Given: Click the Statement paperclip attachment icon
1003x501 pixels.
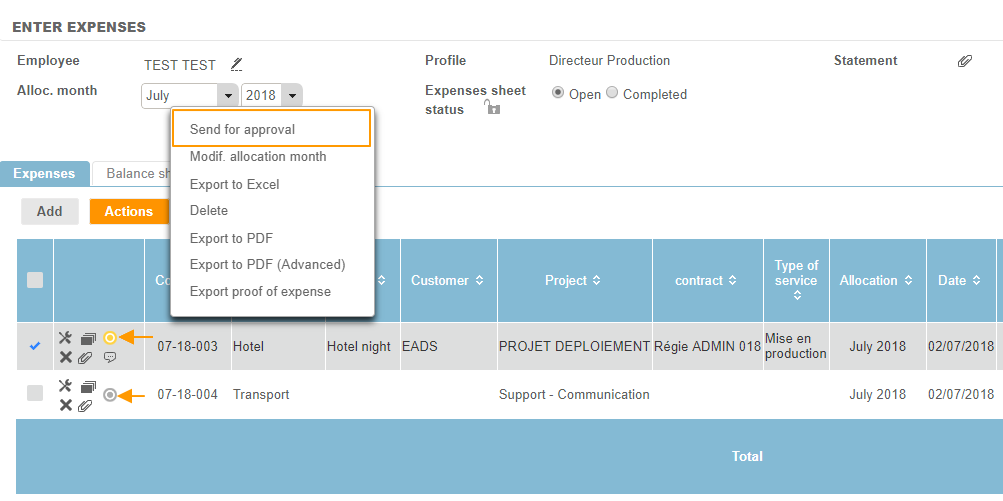Looking at the screenshot, I should point(964,61).
